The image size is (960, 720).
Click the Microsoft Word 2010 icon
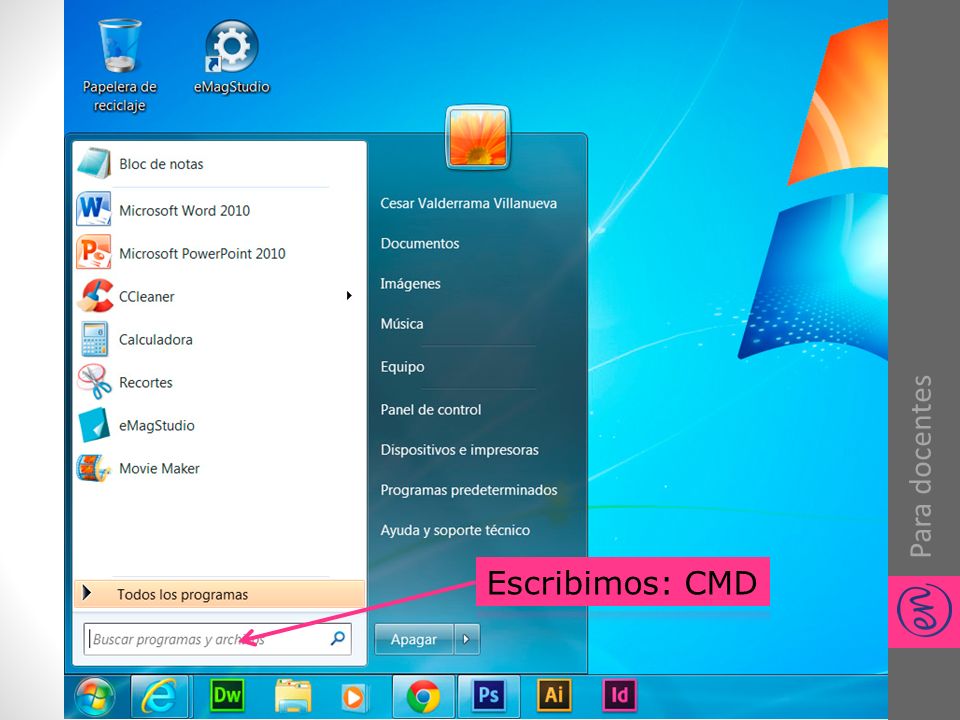94,209
